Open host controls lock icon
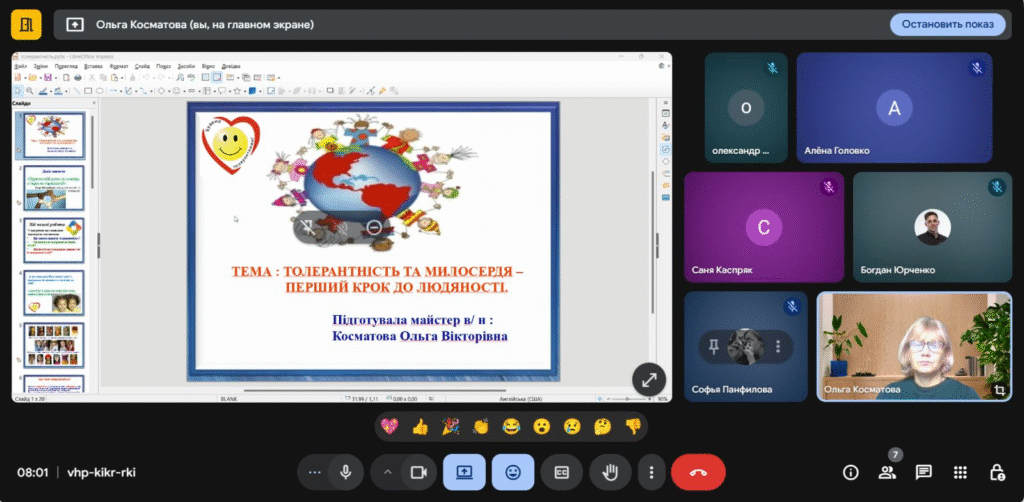Screen dimensions: 1024x502 pos(996,472)
